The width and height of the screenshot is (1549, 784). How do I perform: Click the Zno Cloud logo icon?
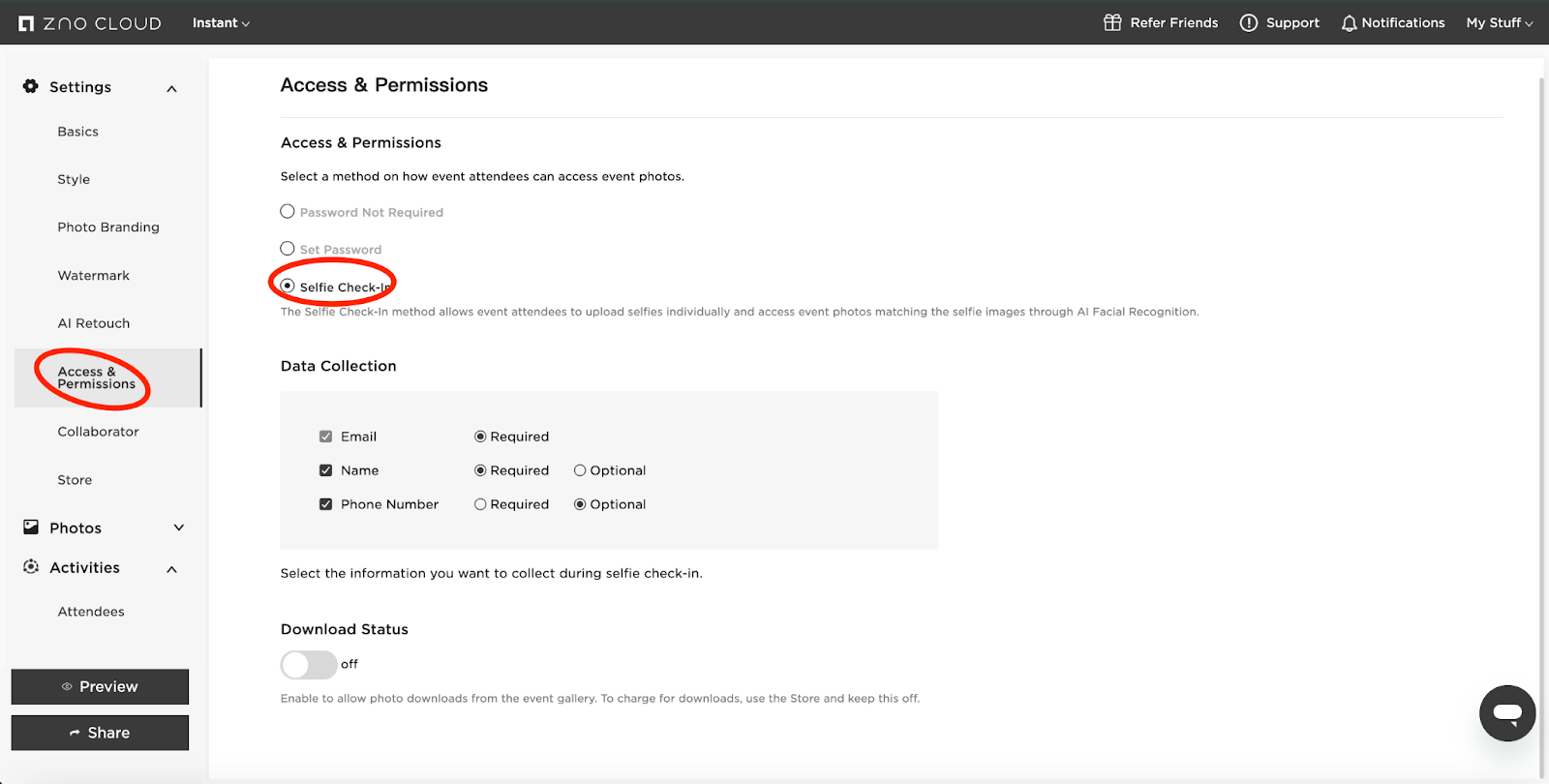coord(26,23)
